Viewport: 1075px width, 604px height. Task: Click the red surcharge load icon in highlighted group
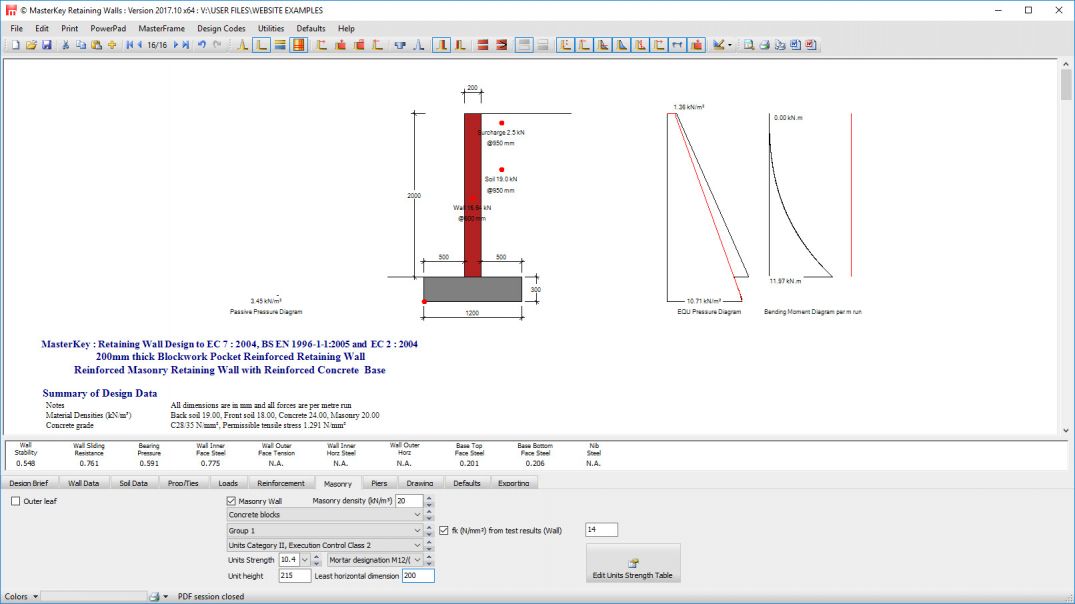pyautogui.click(x=697, y=45)
